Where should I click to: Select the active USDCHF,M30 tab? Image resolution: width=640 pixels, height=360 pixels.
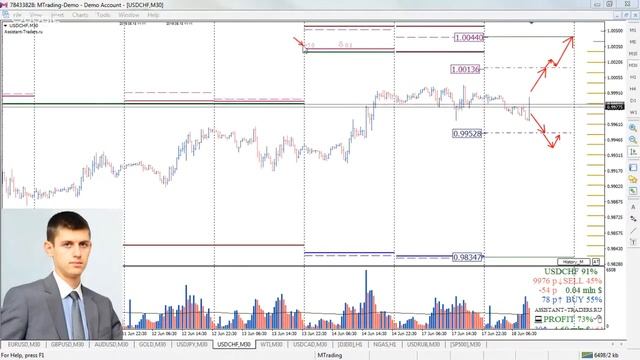pos(234,344)
